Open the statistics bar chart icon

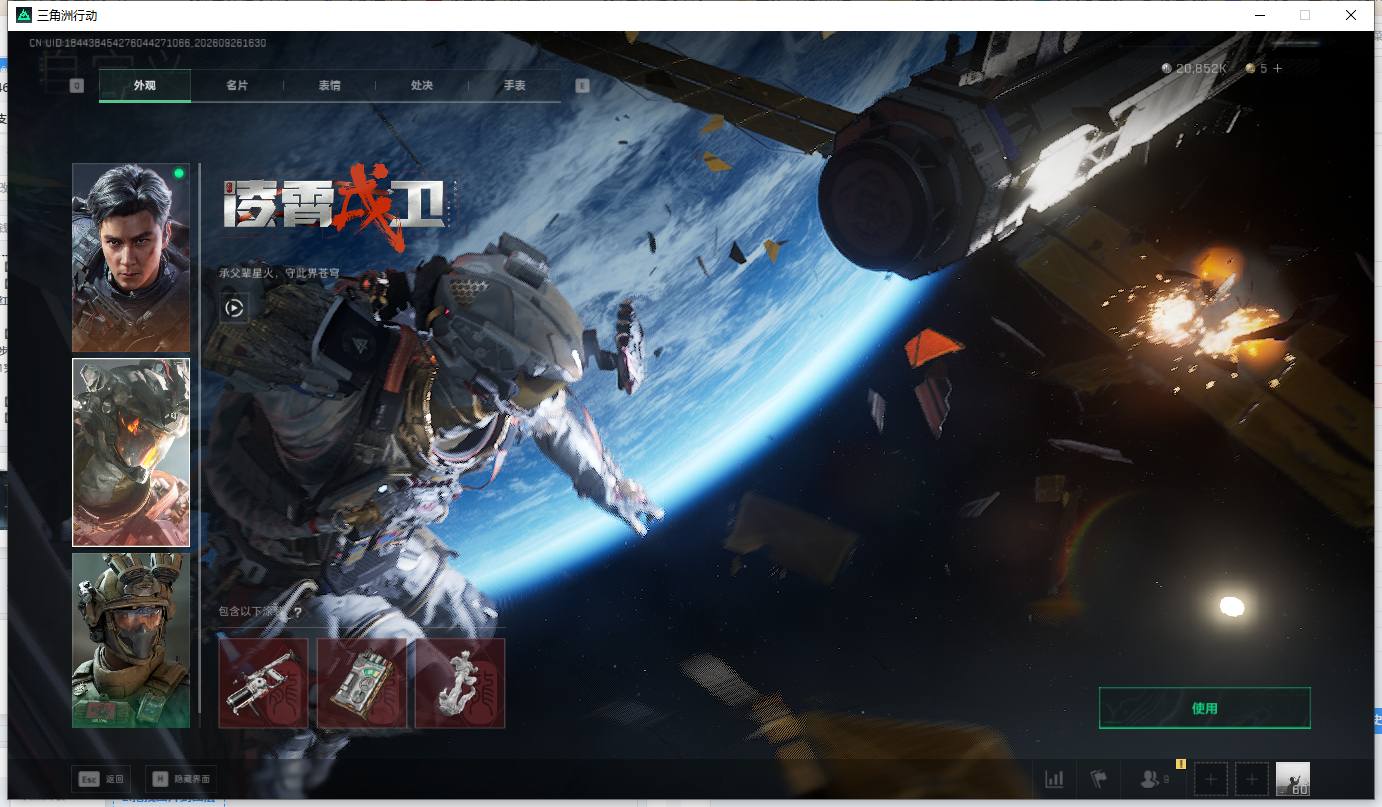click(x=1054, y=779)
